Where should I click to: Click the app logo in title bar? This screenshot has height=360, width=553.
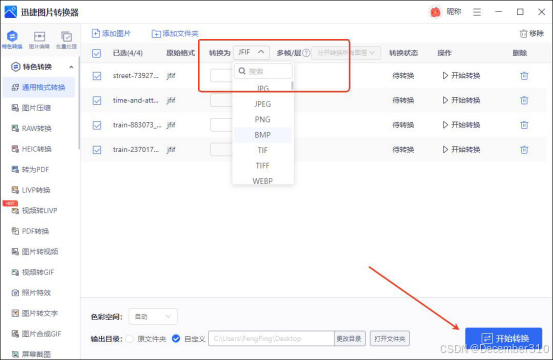(x=11, y=12)
